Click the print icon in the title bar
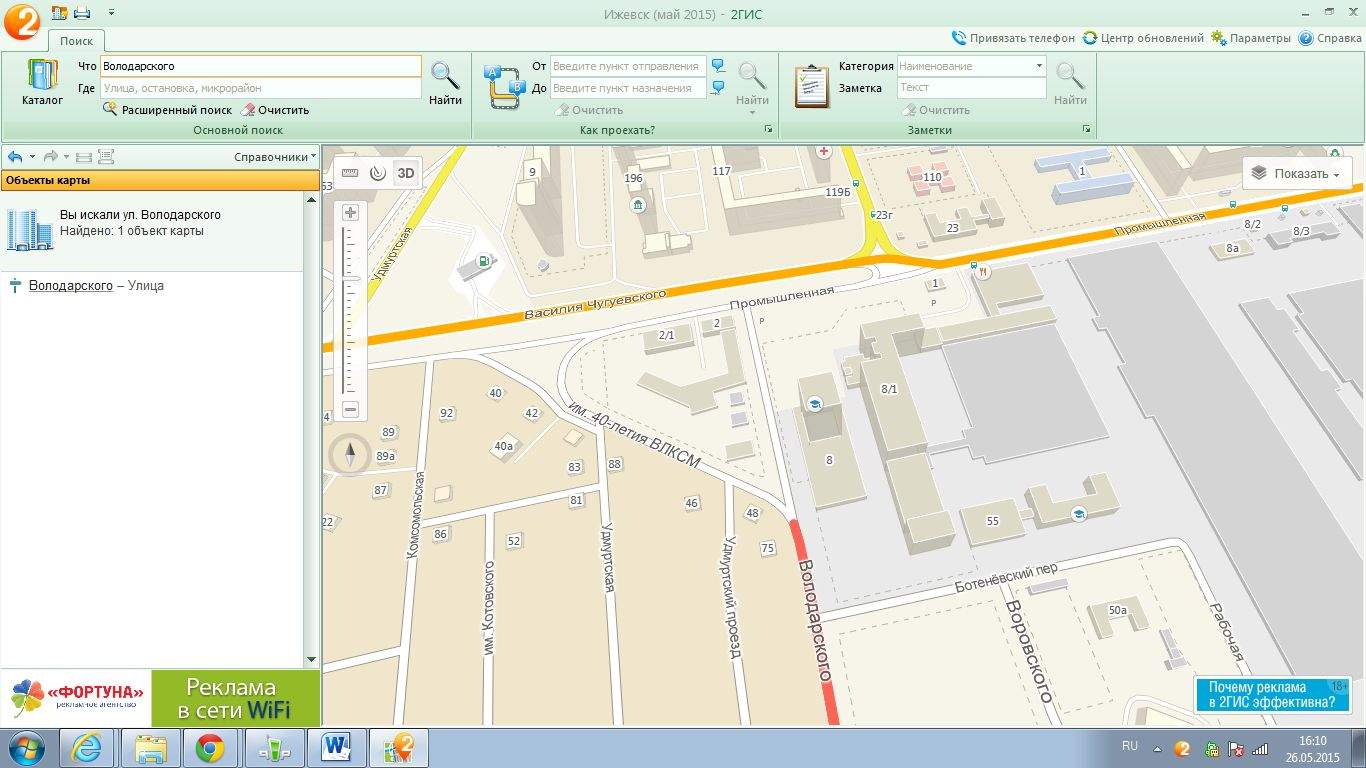 click(x=82, y=13)
